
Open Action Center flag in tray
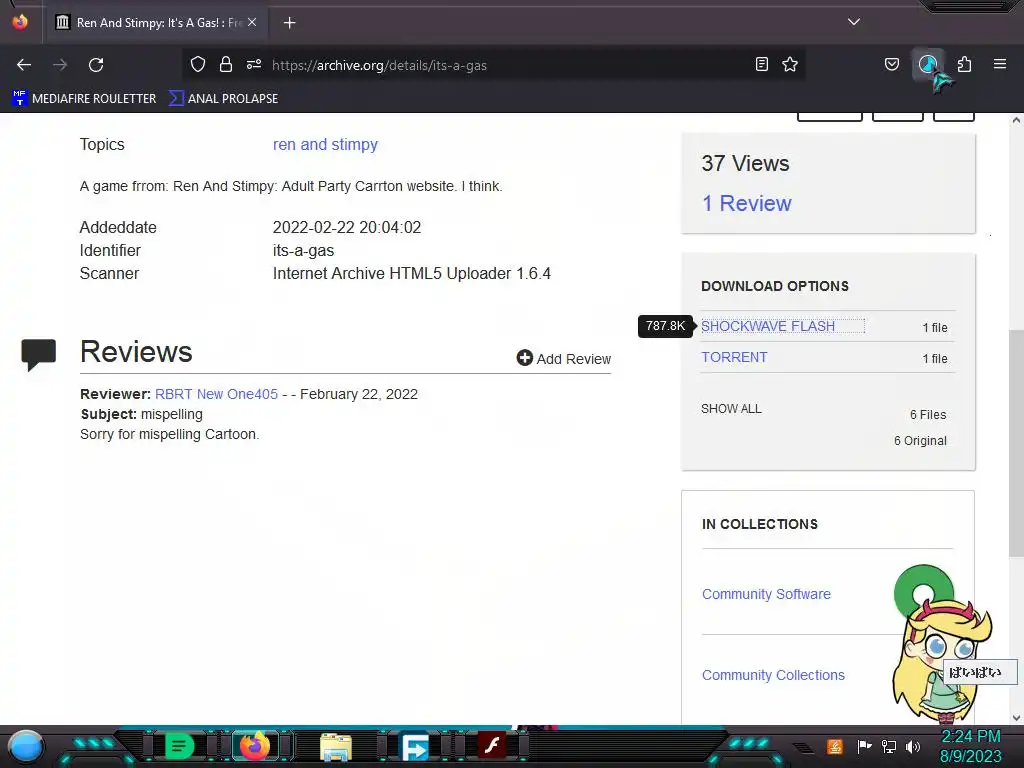pos(864,746)
